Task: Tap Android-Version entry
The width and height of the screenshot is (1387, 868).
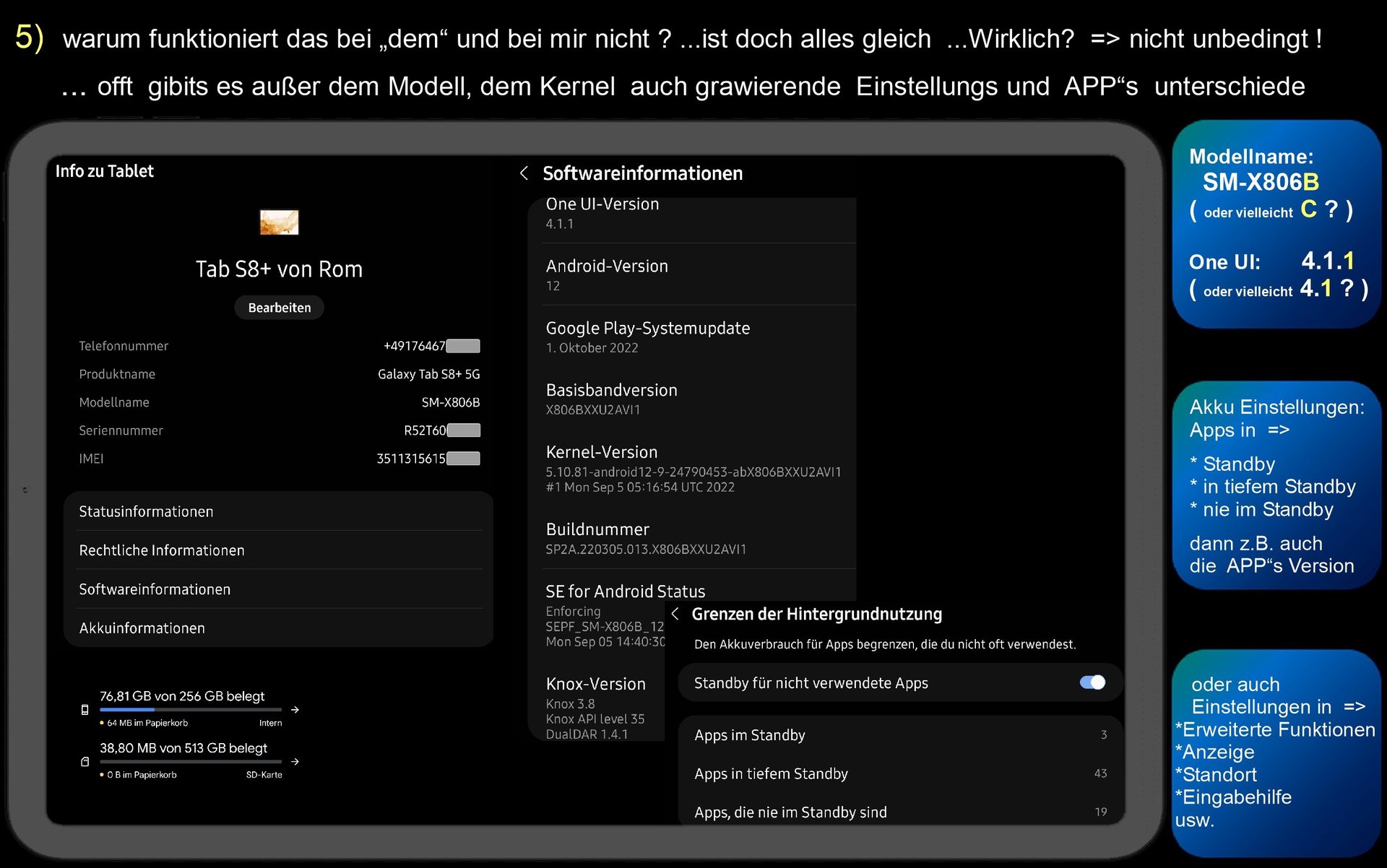Action: pyautogui.click(x=692, y=275)
